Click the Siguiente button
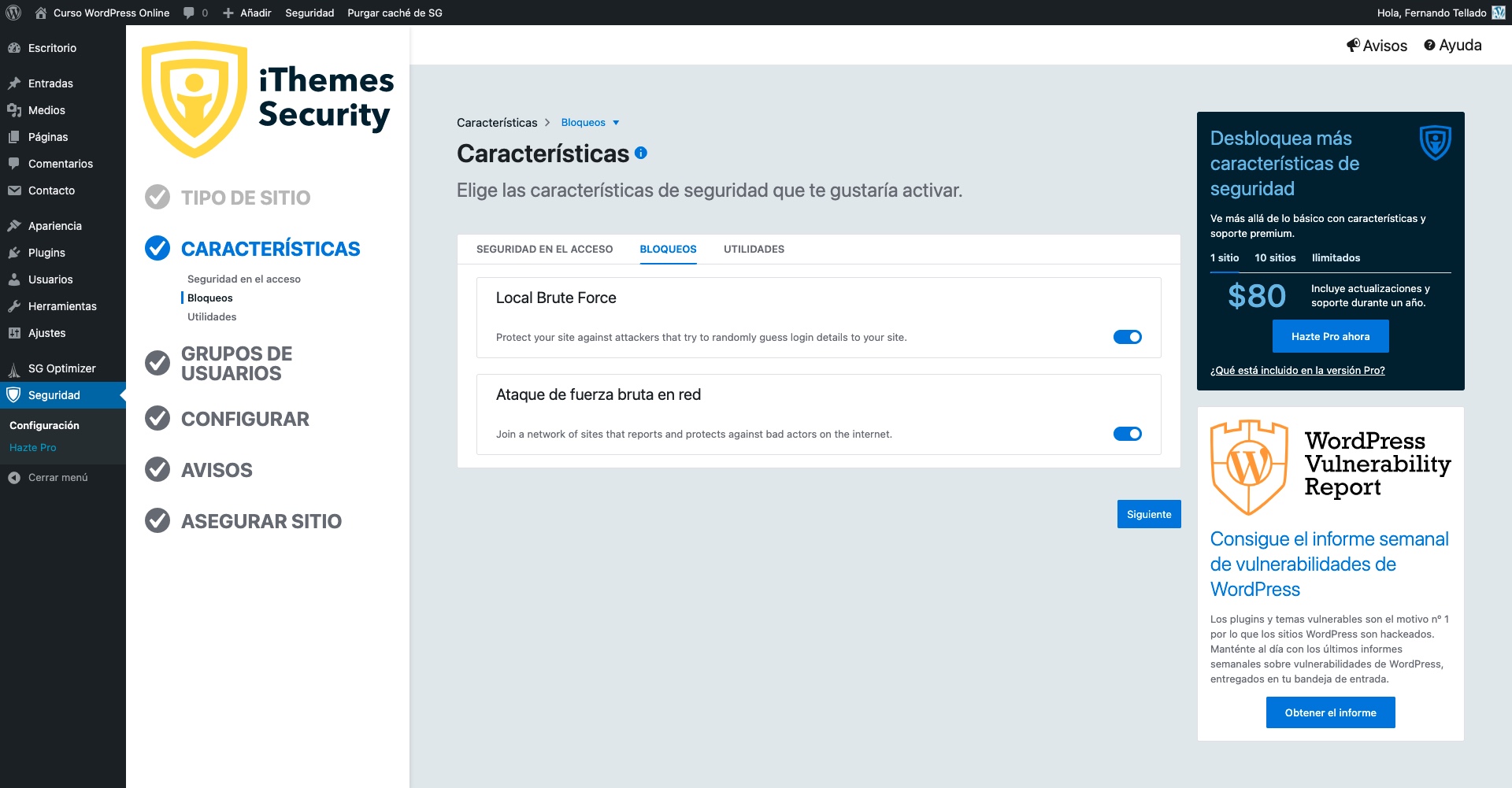The height and width of the screenshot is (788, 1512). 1149,514
